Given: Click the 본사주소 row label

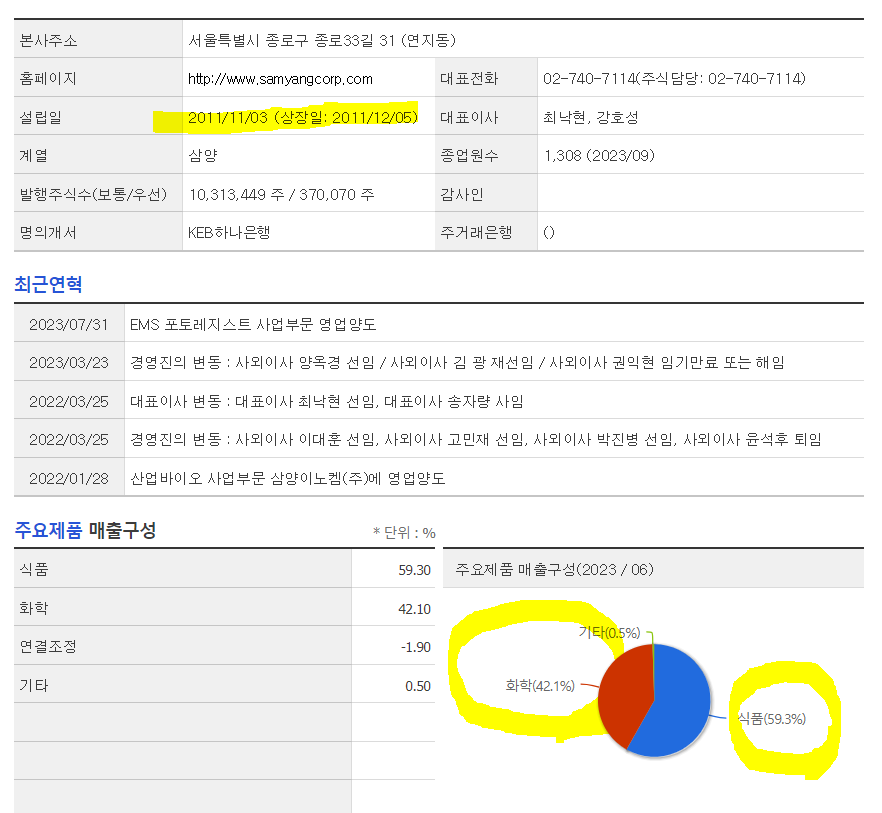Looking at the screenshot, I should [48, 41].
